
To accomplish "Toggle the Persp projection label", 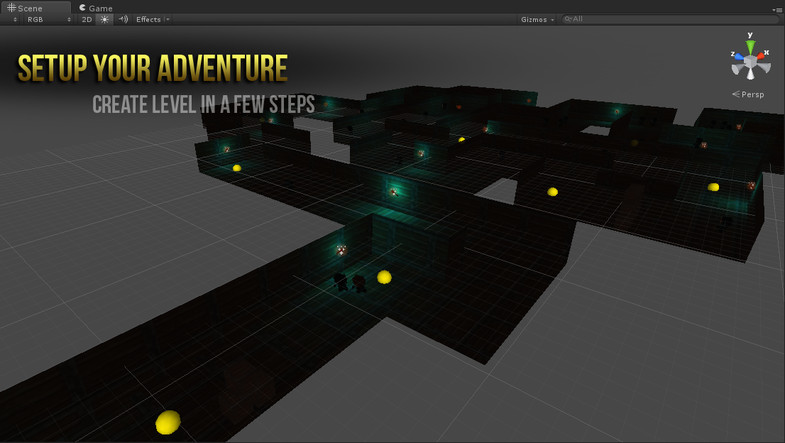I will tap(748, 94).
